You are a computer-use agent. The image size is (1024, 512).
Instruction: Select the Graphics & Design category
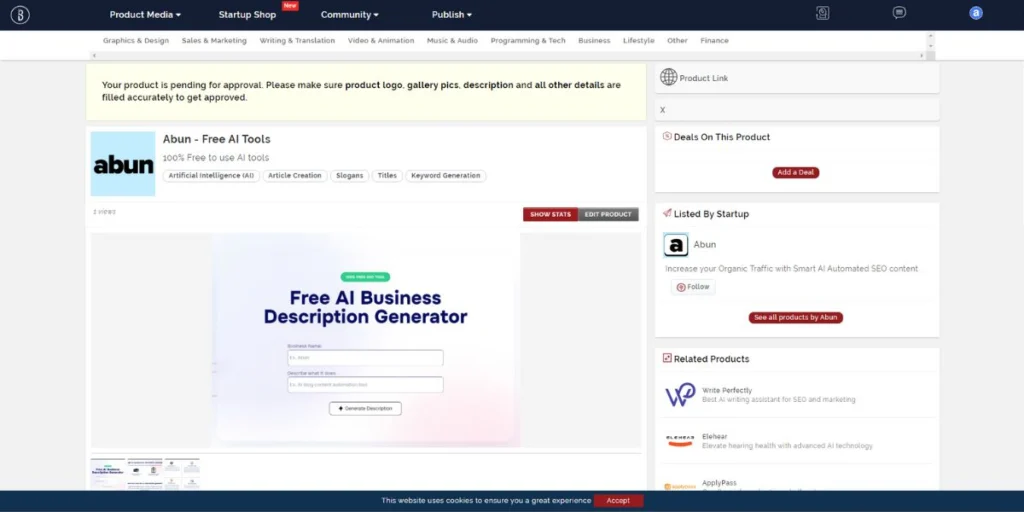point(136,40)
